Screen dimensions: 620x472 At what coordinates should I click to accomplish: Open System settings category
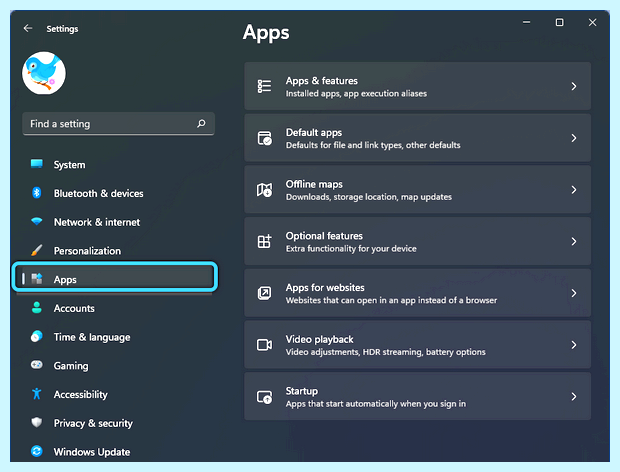point(70,165)
